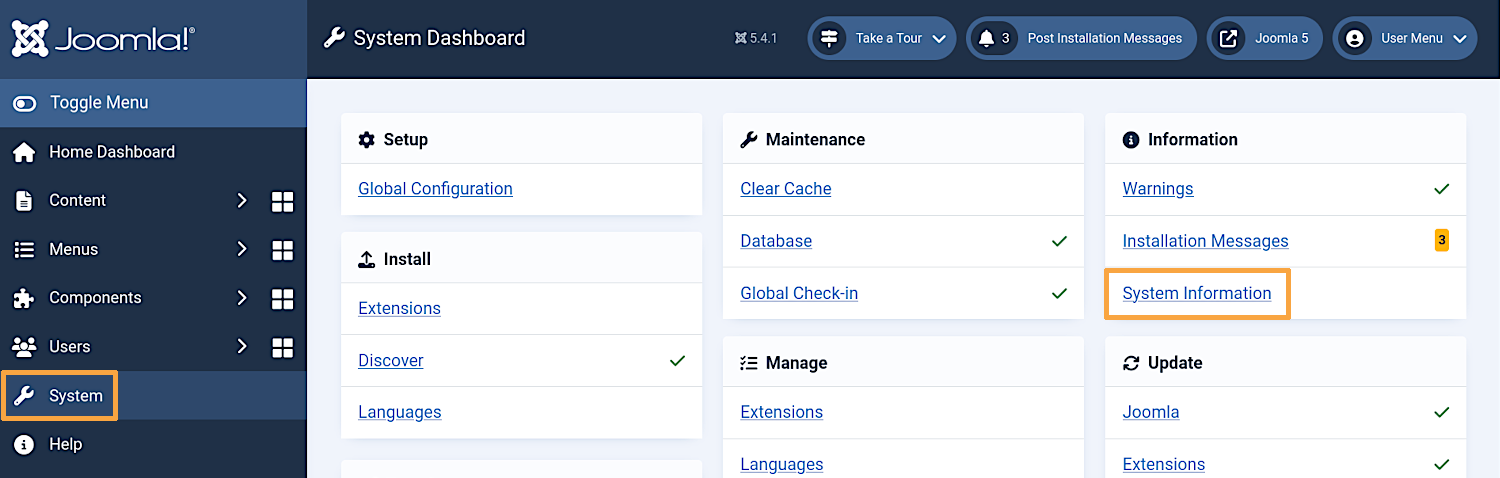Open Joomla 5 site link button
1500x478 pixels.
click(x=1265, y=39)
